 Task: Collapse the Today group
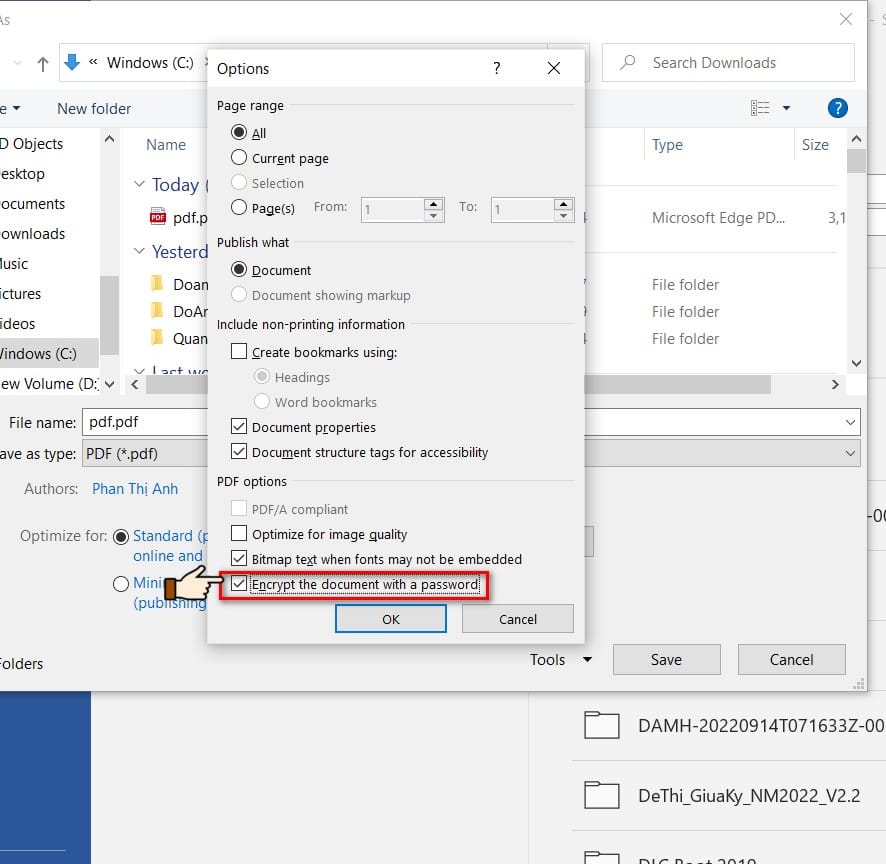tap(139, 184)
